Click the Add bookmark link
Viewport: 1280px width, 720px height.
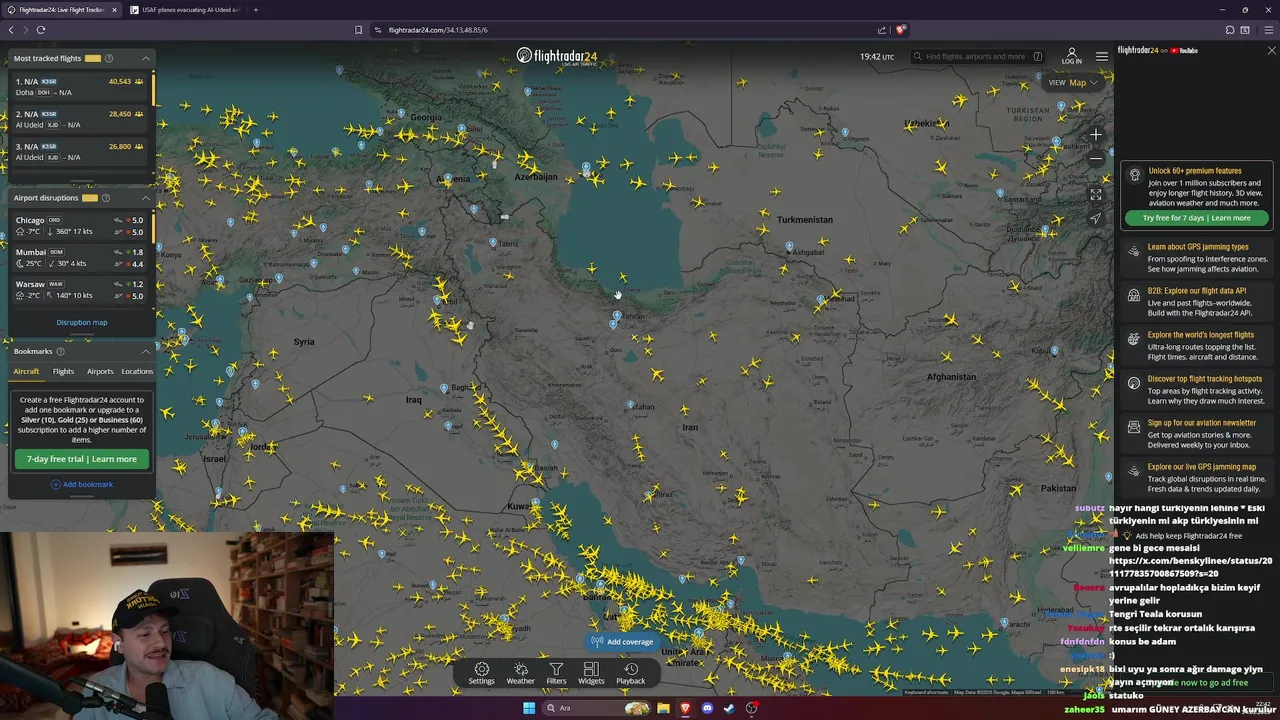coord(82,484)
